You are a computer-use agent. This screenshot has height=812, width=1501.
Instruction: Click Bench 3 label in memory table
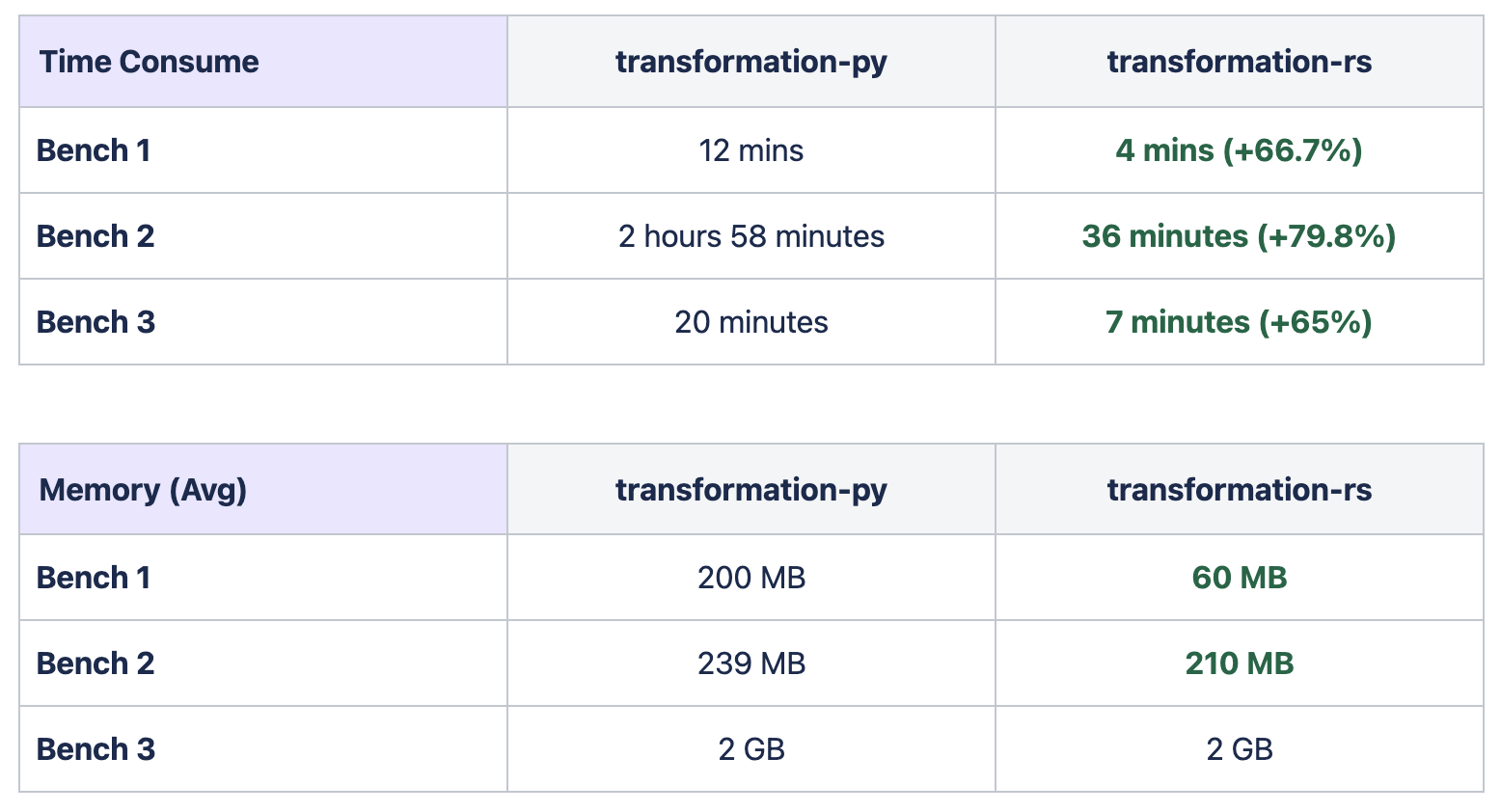96,749
